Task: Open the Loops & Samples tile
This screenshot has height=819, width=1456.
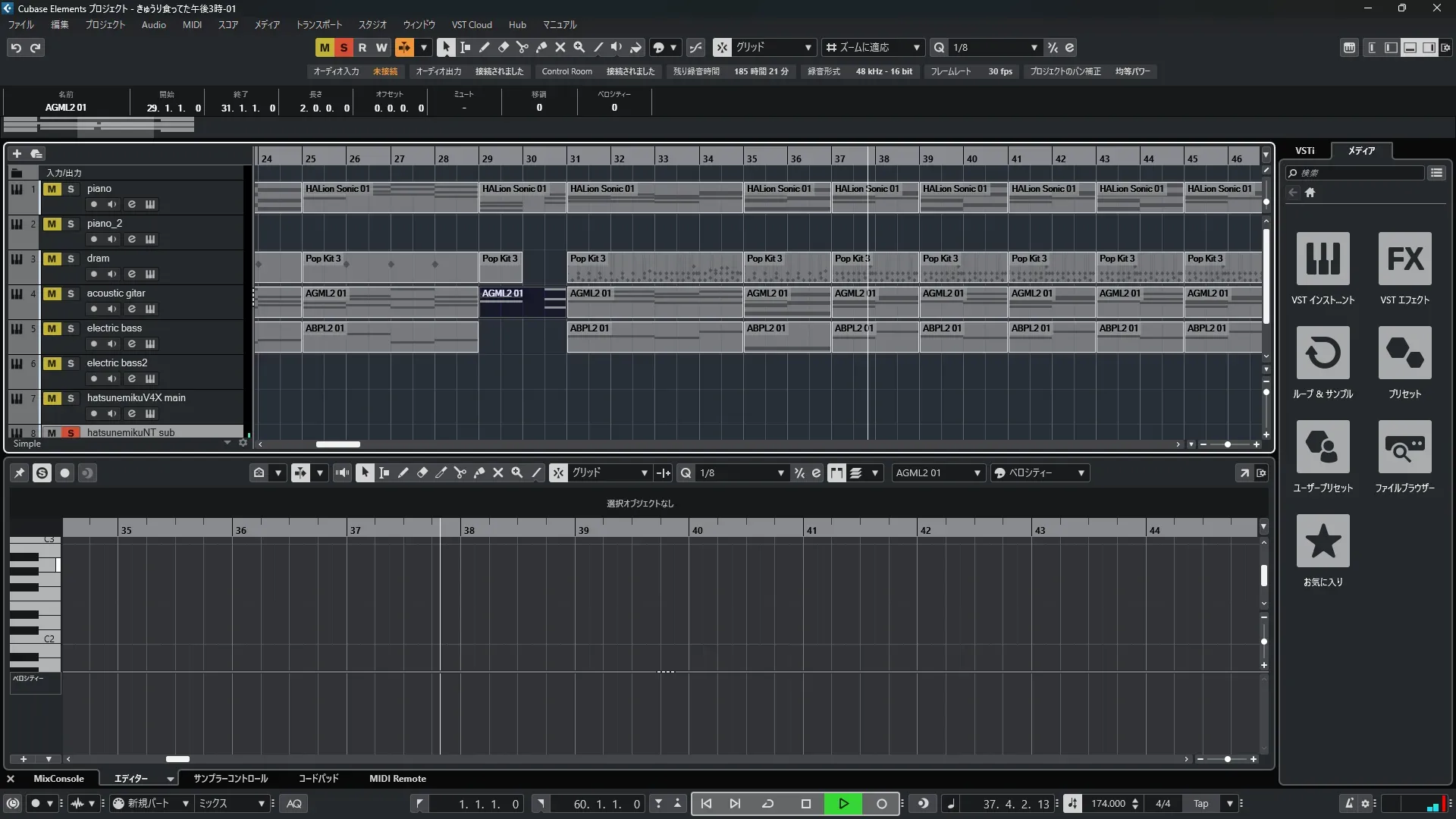Action: 1323,353
